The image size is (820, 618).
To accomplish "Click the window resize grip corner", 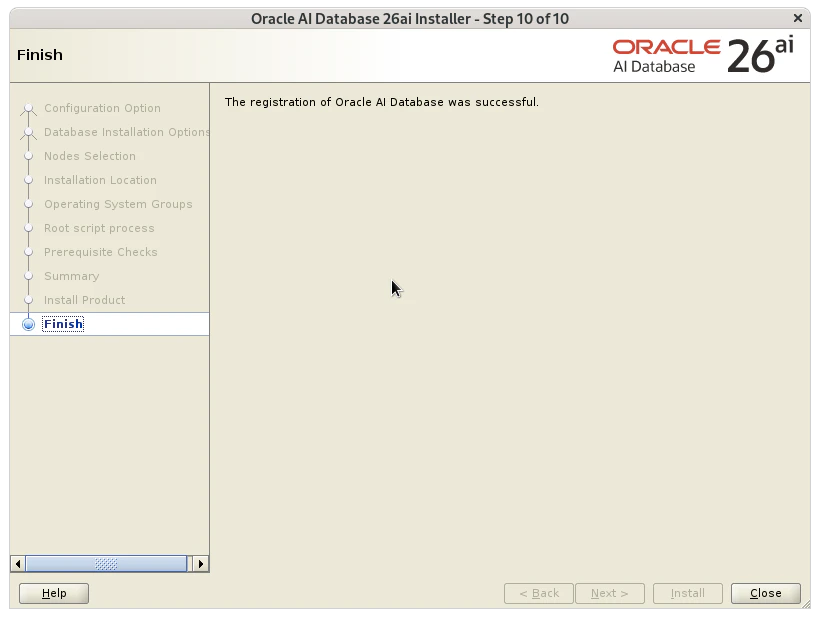I will point(806,604).
